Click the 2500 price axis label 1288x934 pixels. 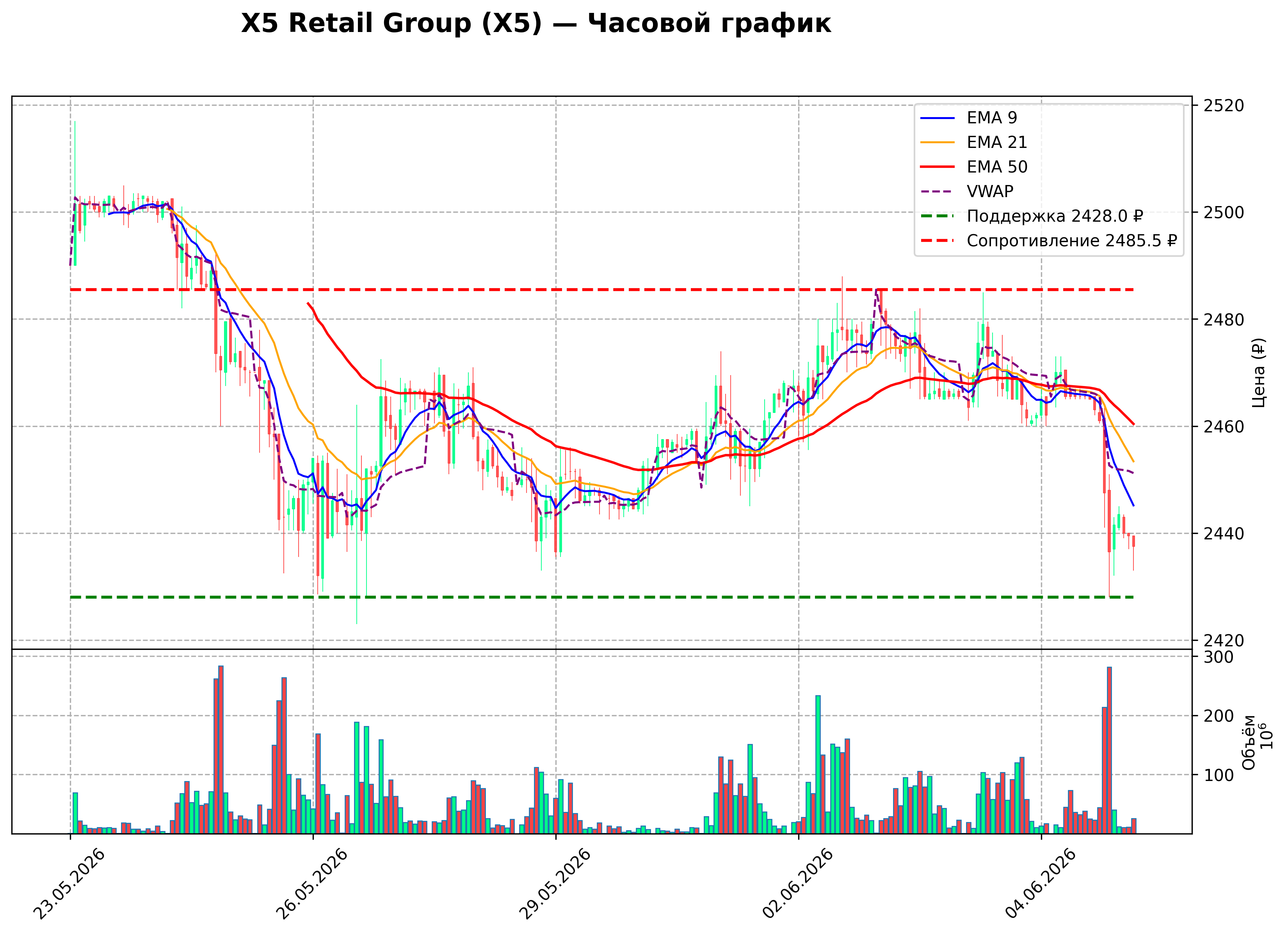(x=1223, y=212)
